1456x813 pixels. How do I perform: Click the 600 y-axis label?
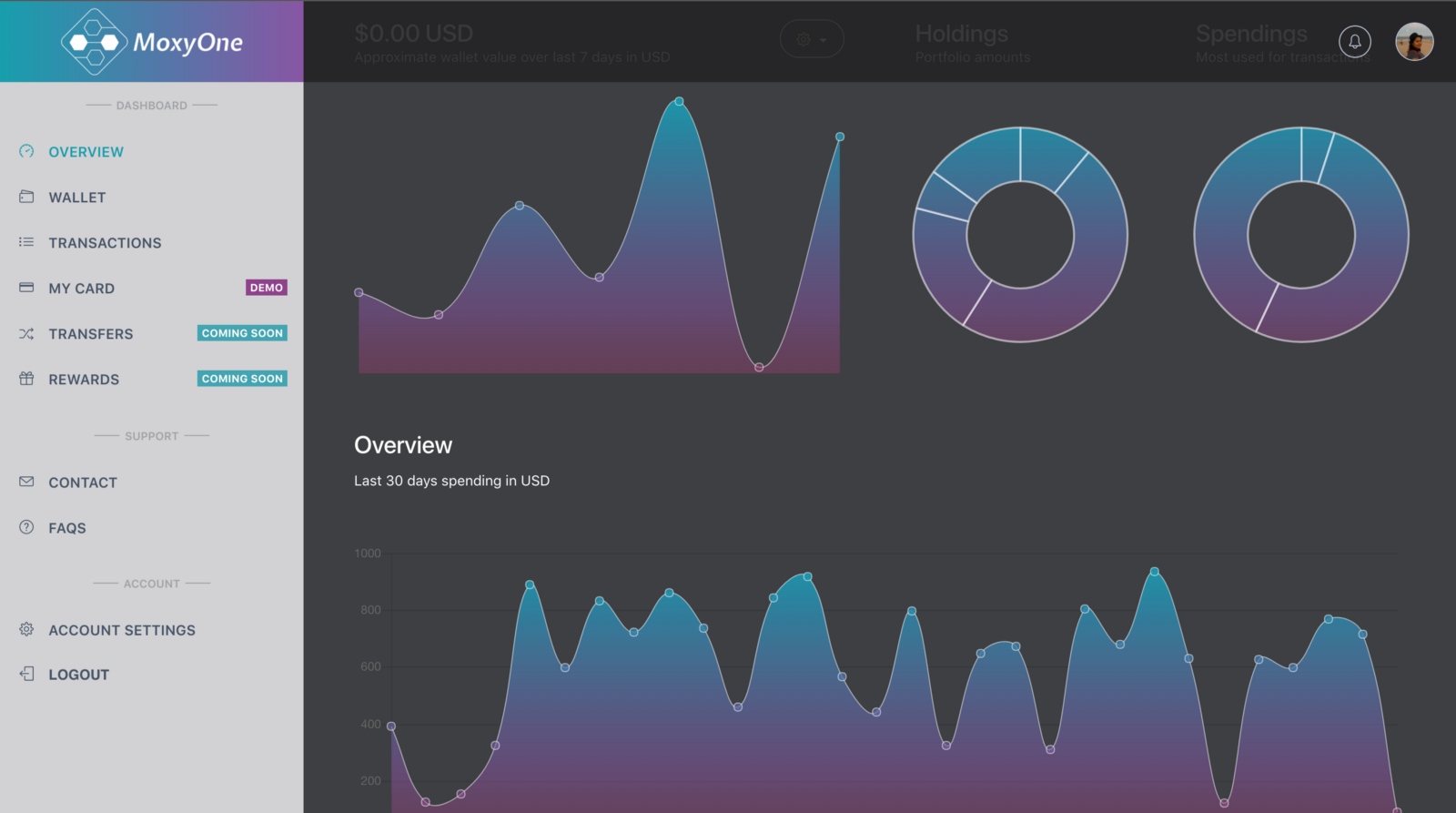370,666
